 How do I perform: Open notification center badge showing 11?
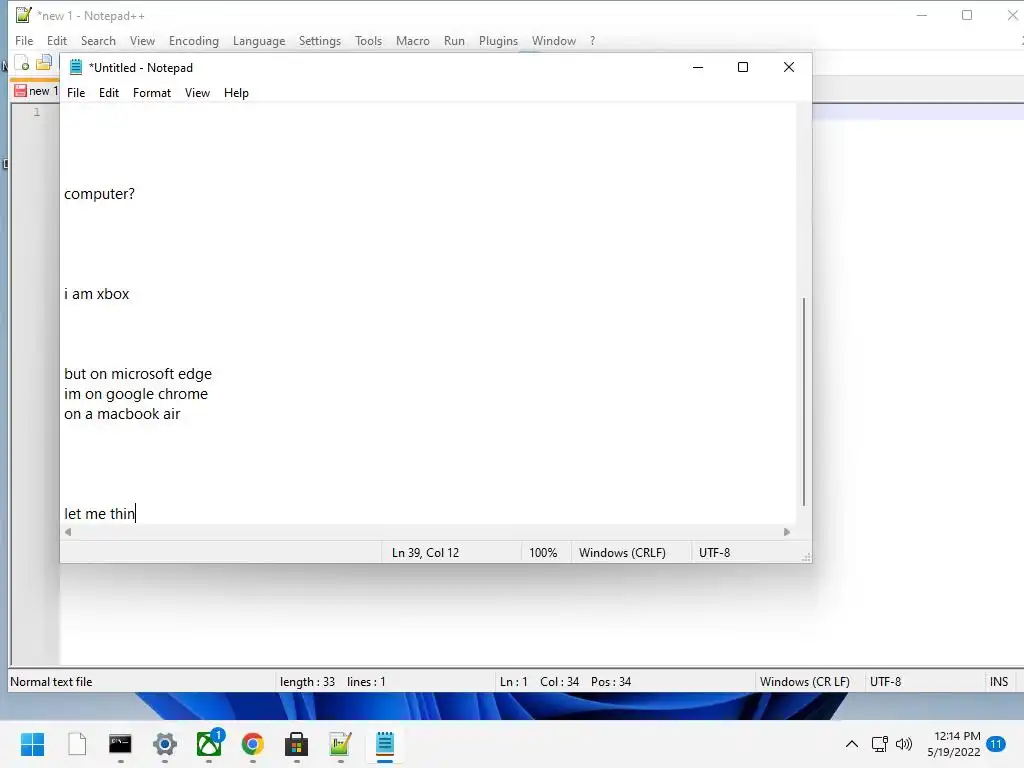pyautogui.click(x=996, y=744)
